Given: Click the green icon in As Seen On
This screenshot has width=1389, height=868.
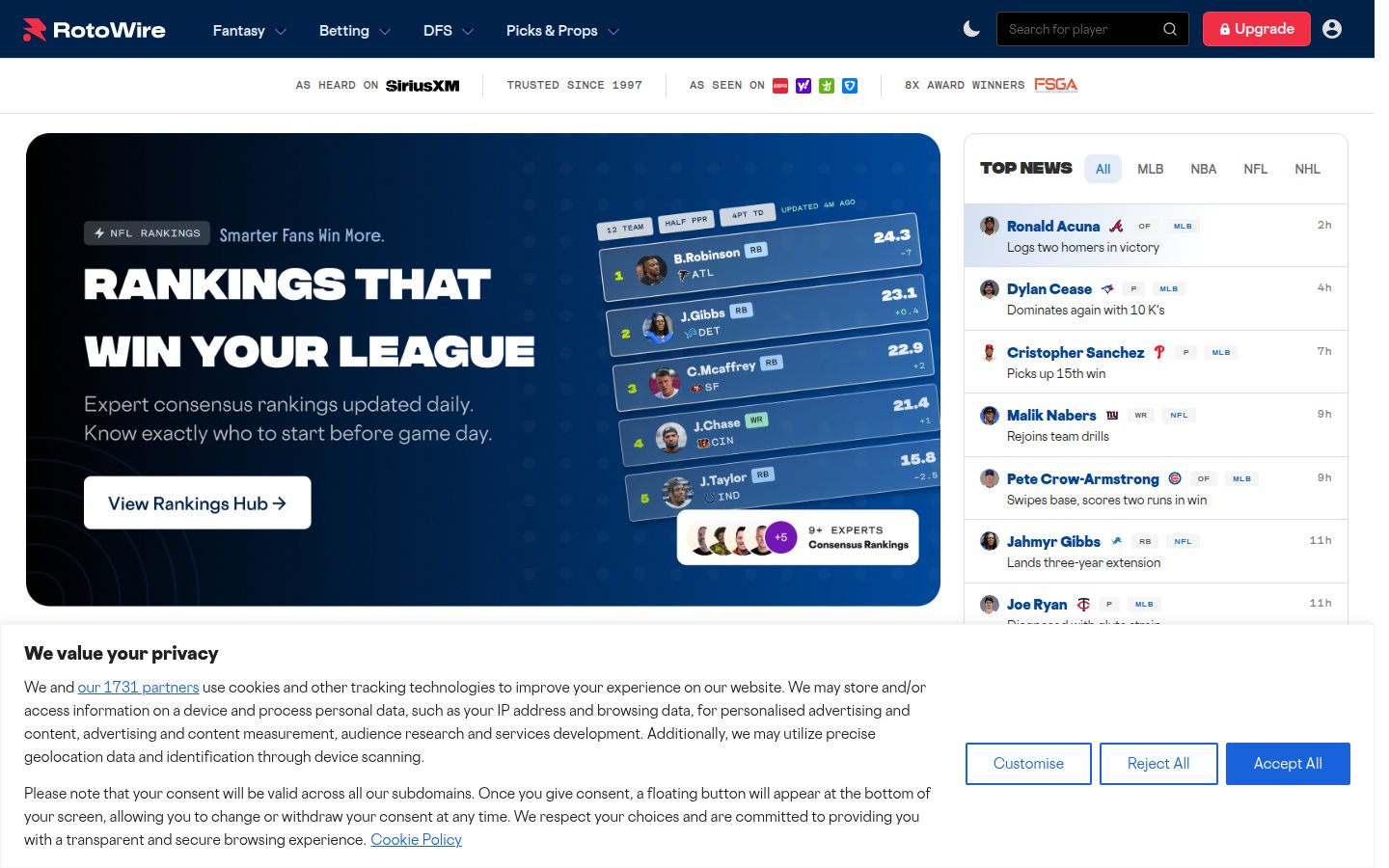Looking at the screenshot, I should click(x=827, y=86).
